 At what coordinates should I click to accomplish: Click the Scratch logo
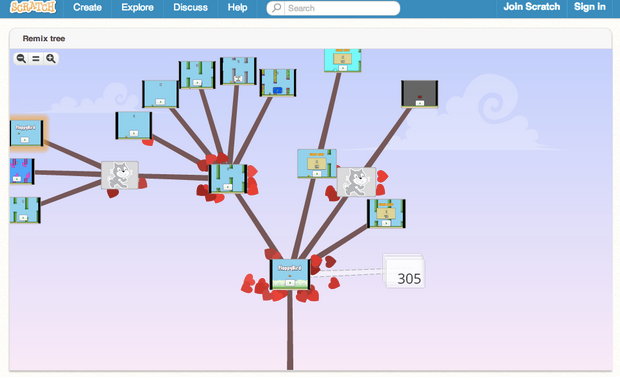[x=33, y=7]
